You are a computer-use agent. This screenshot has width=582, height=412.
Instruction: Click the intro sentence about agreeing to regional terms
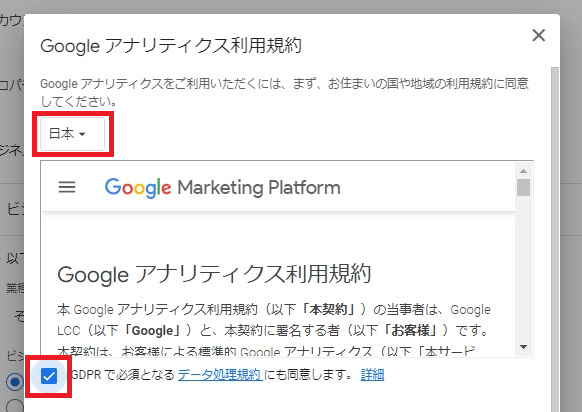284,92
